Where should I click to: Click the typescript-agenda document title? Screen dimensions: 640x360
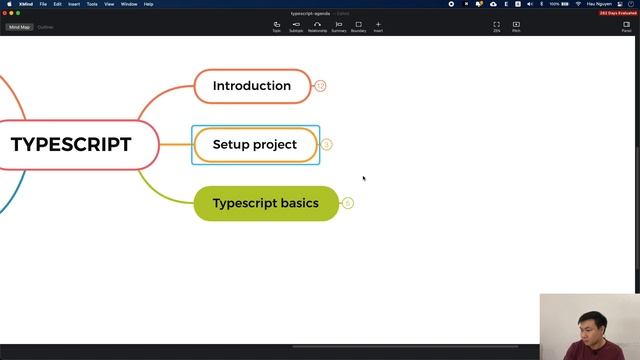[310, 13]
